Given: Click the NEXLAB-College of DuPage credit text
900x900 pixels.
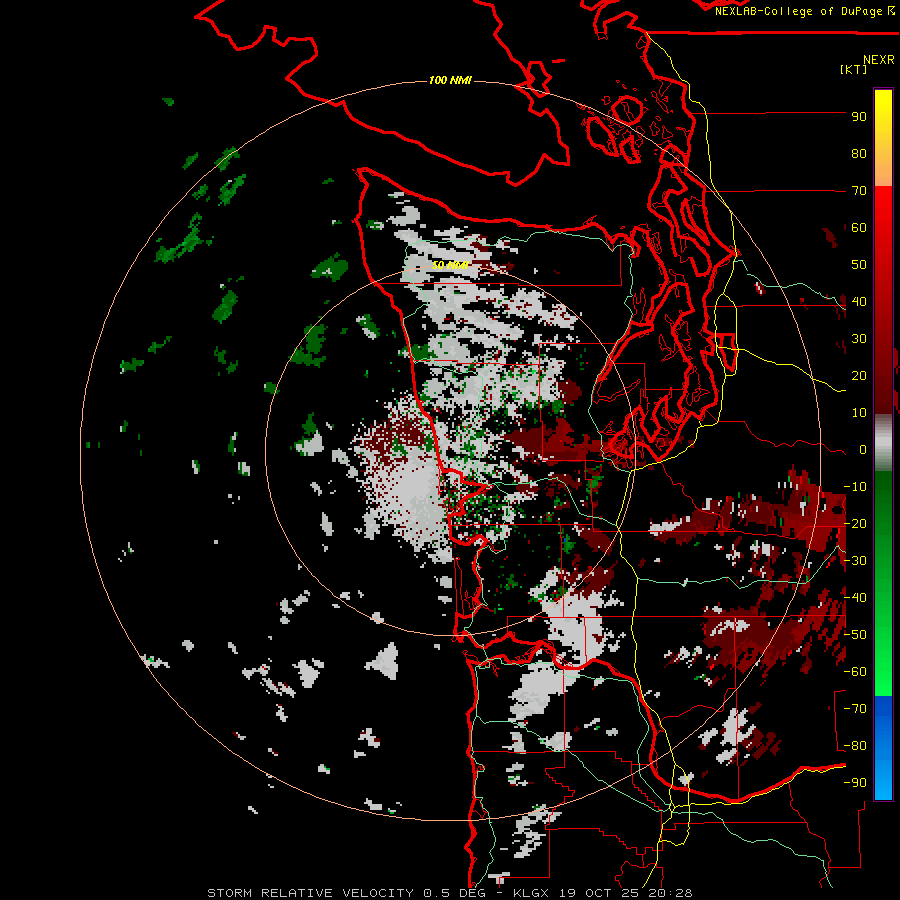Looking at the screenshot, I should (x=800, y=11).
